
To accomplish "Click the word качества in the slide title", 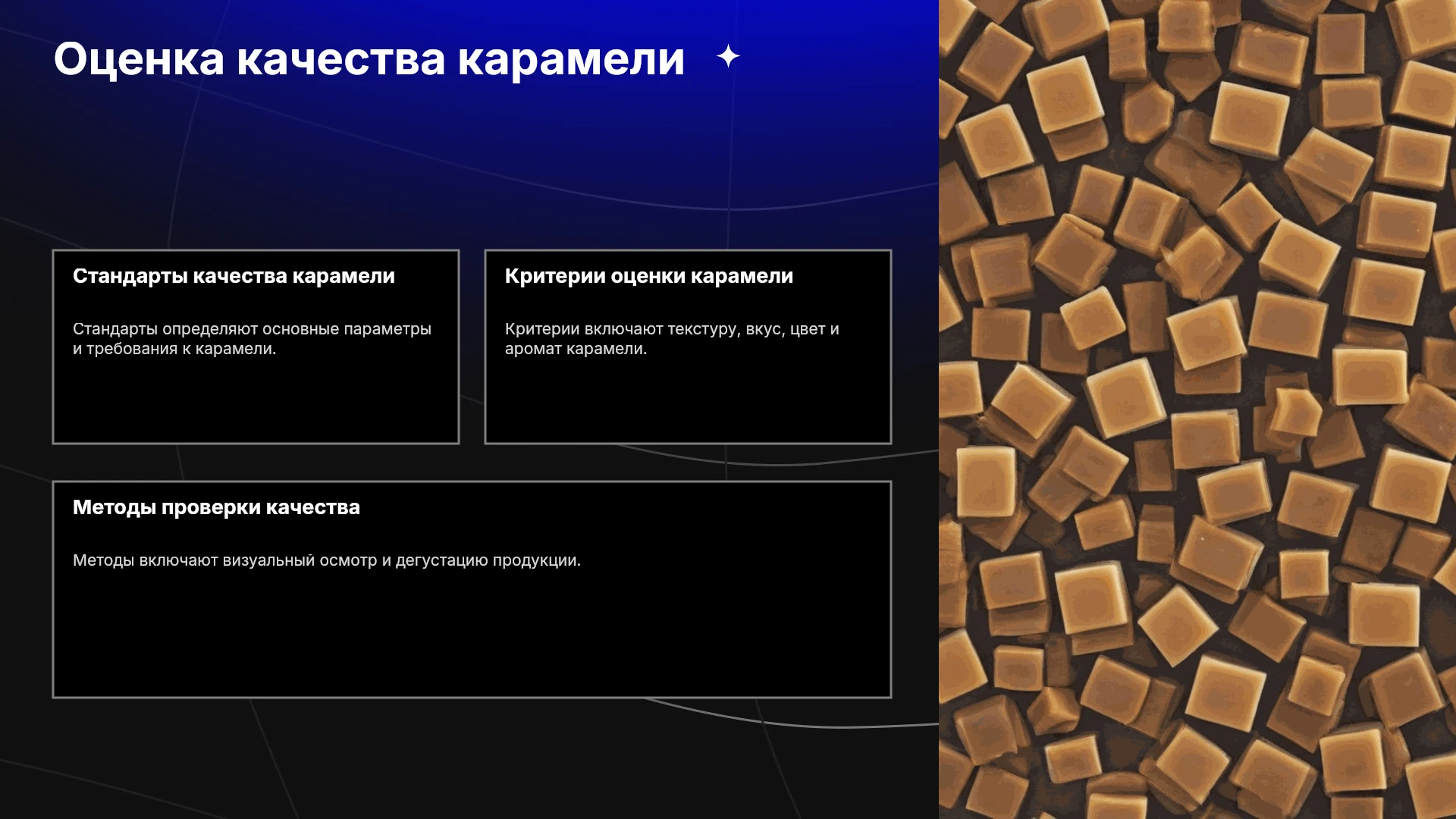I will (341, 59).
